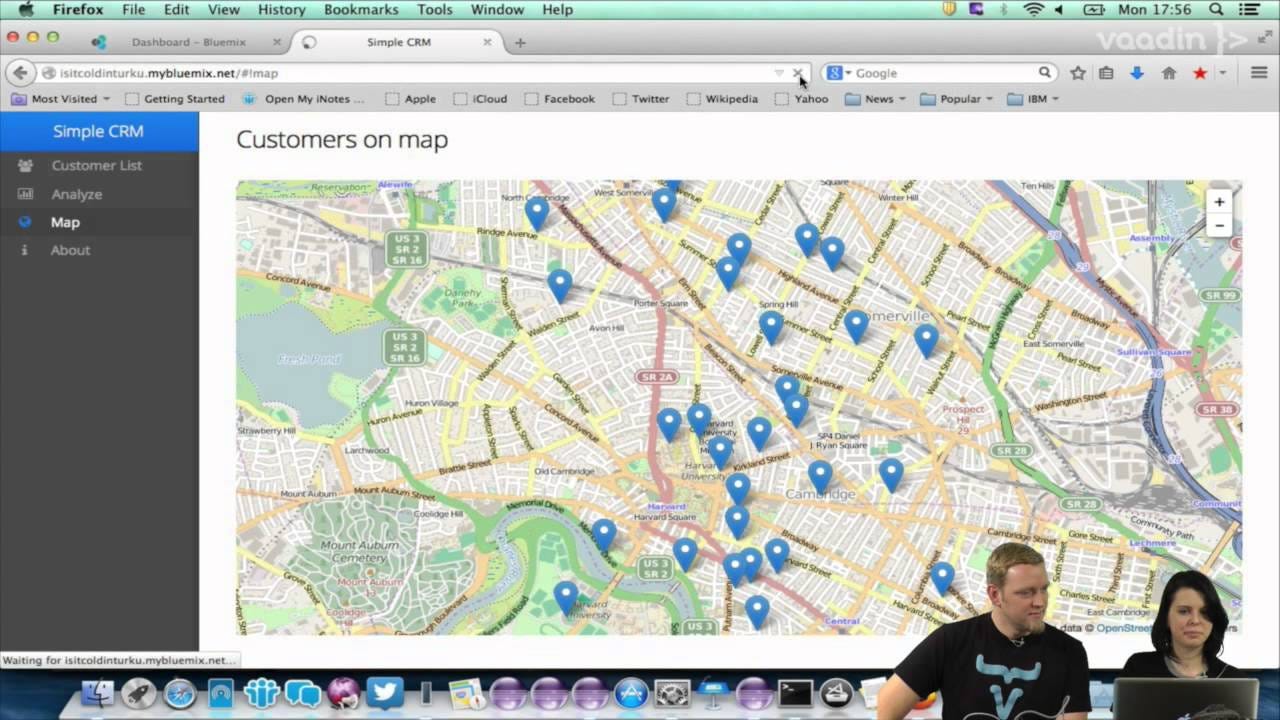
Task: Click the battery status icon
Action: click(1092, 10)
